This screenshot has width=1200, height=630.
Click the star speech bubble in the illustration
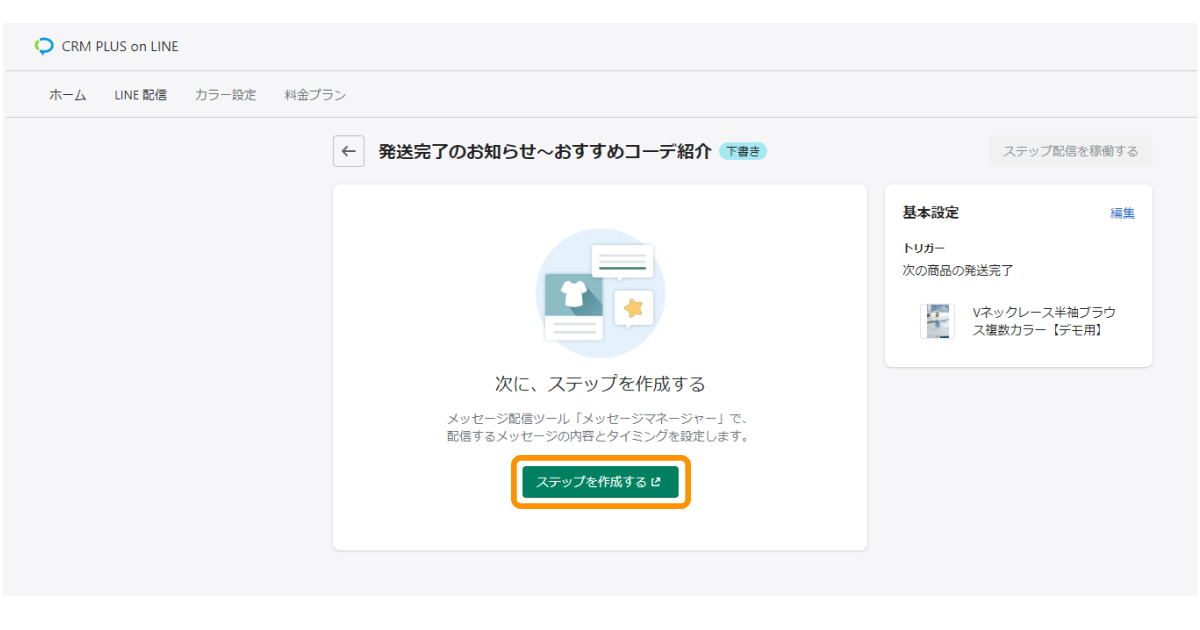pos(632,307)
